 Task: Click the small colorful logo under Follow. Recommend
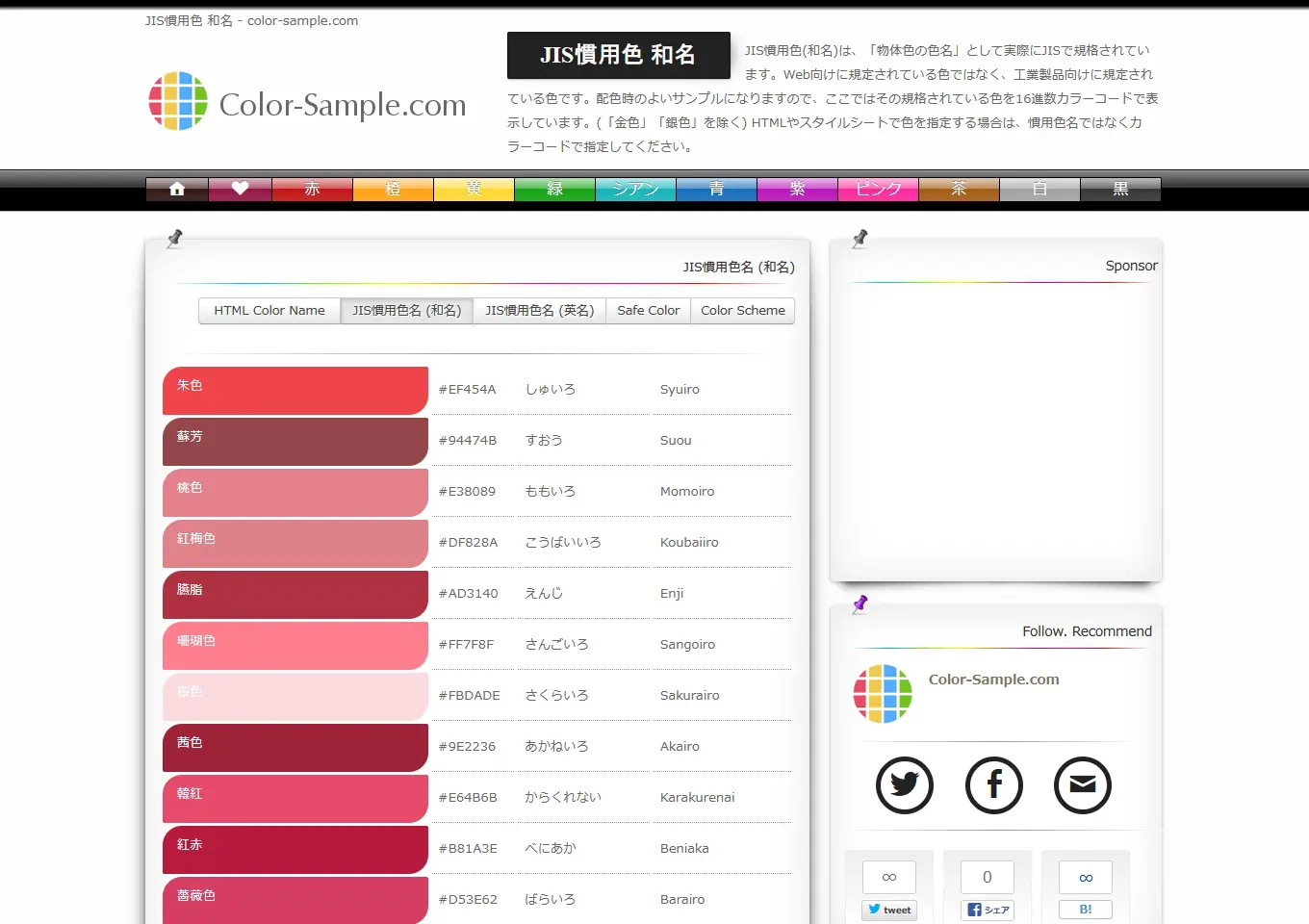coord(883,694)
